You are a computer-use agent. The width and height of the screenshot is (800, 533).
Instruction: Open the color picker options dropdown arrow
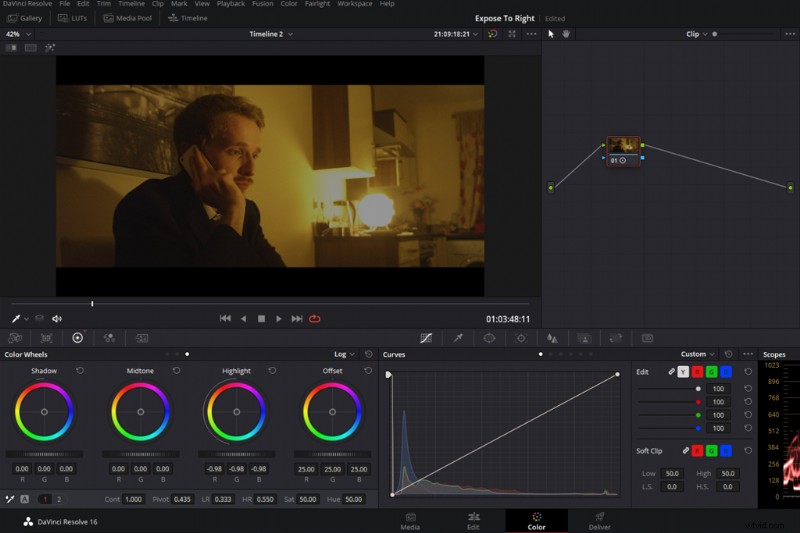tap(26, 319)
